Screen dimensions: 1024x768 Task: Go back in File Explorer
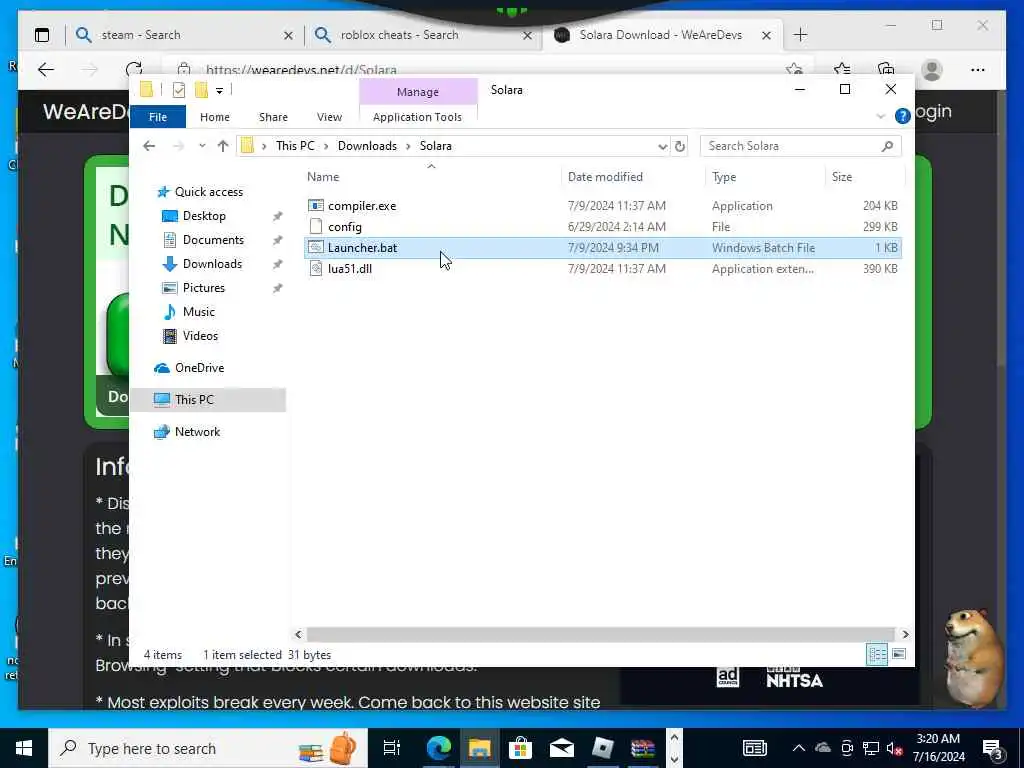point(150,146)
